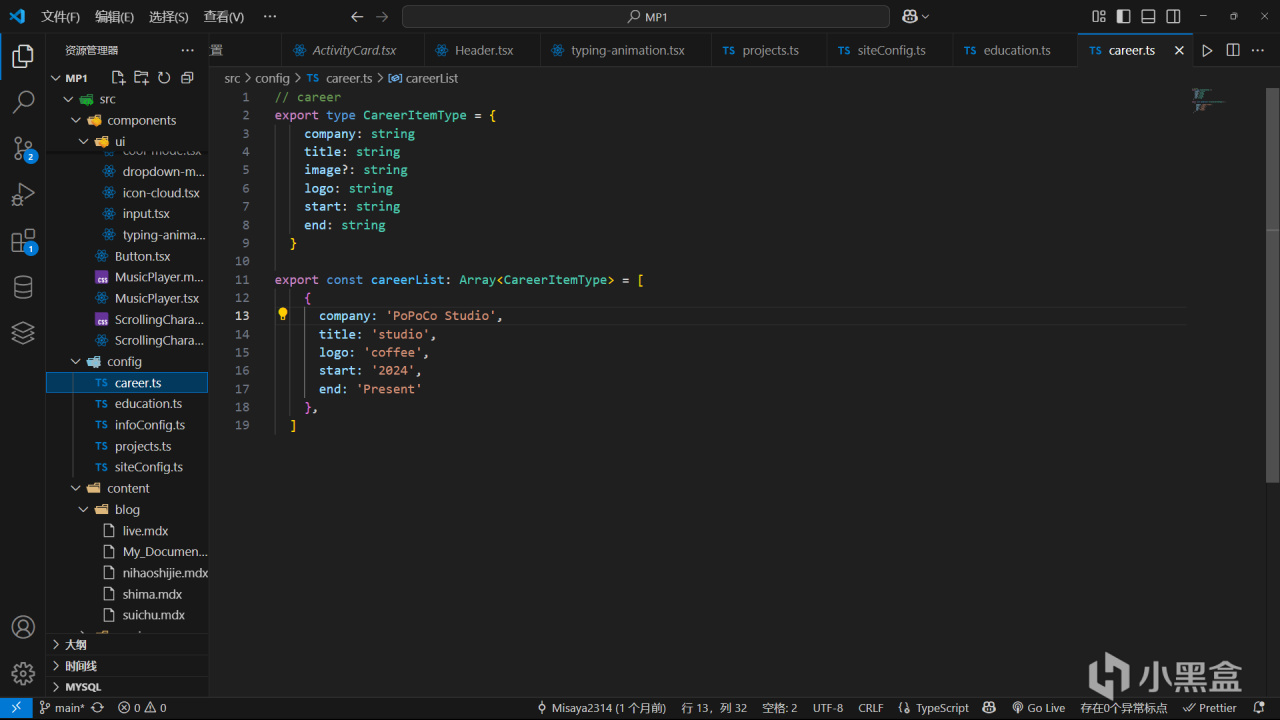Viewport: 1280px width, 720px height.
Task: Click the Go Live button
Action: click(x=1039, y=708)
